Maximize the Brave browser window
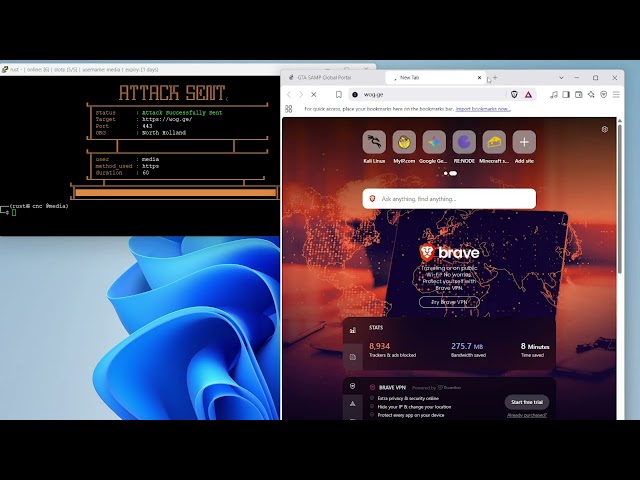The height and width of the screenshot is (480, 640). point(596,78)
